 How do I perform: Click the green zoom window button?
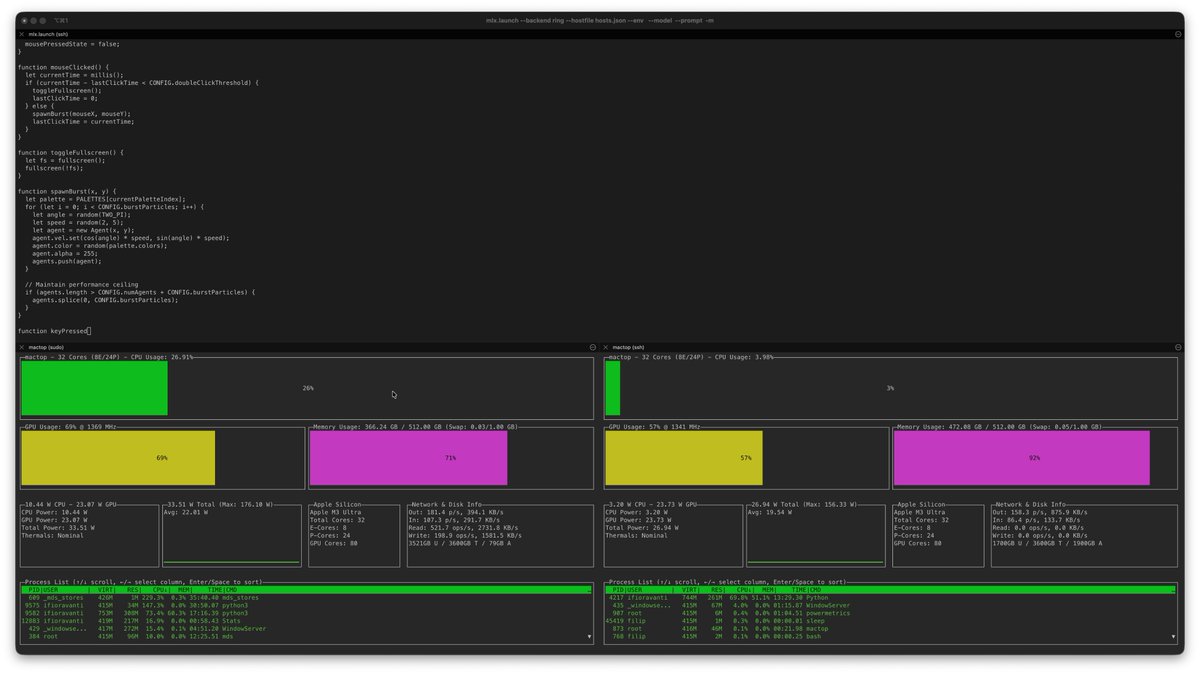click(x=43, y=20)
